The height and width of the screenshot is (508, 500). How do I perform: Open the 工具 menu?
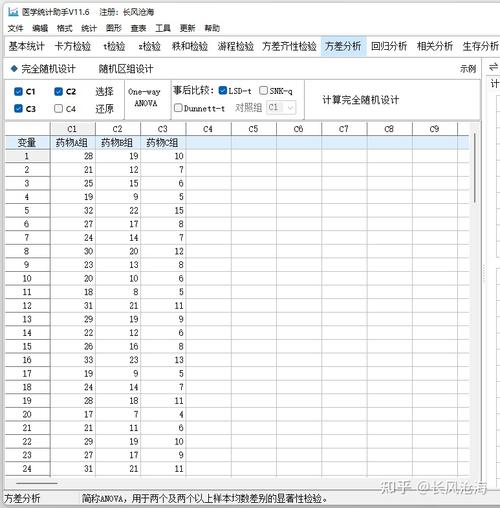tap(163, 28)
